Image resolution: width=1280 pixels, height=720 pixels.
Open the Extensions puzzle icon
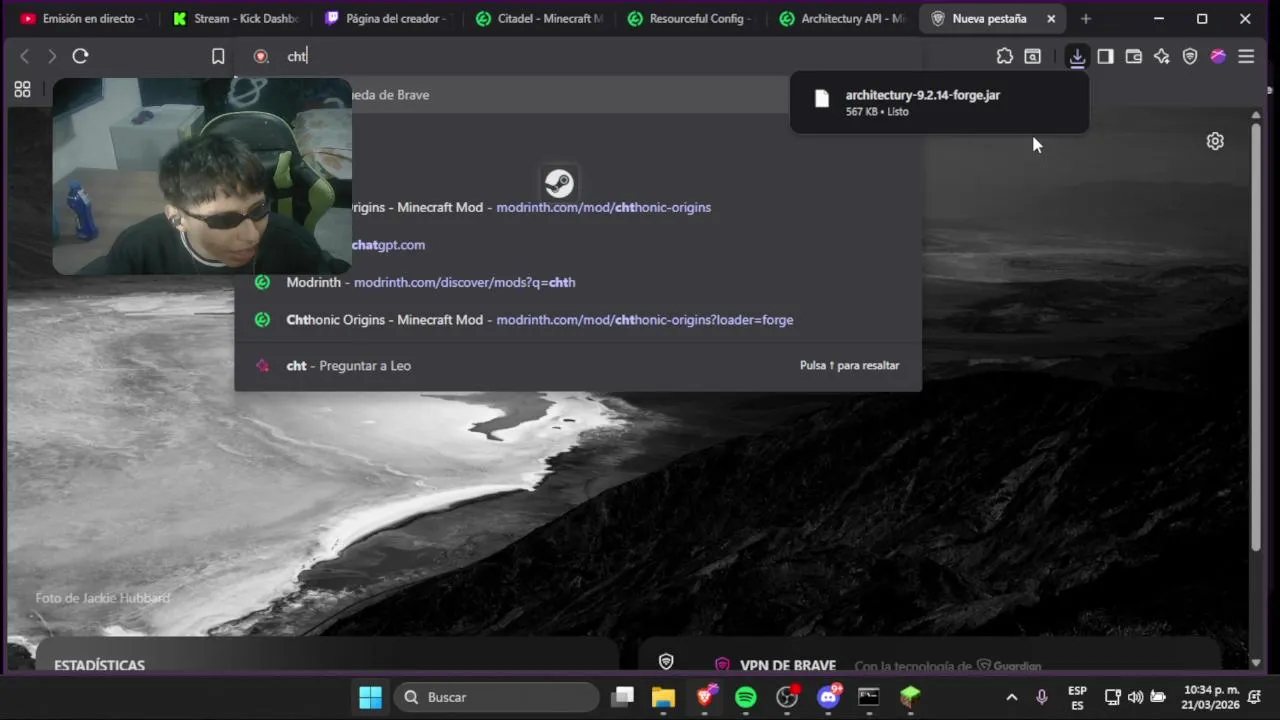[x=1005, y=57]
